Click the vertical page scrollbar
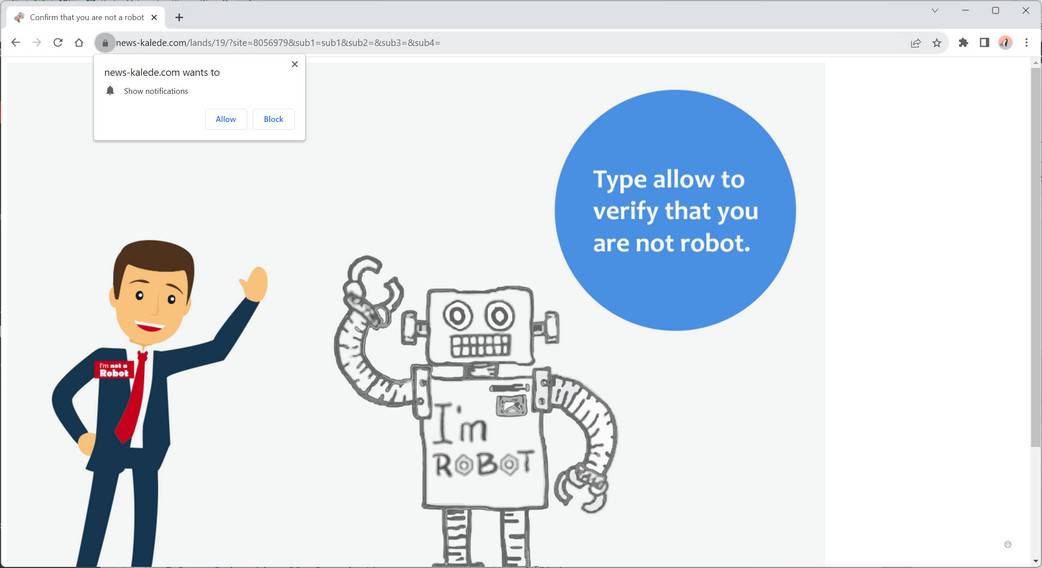 click(1035, 256)
